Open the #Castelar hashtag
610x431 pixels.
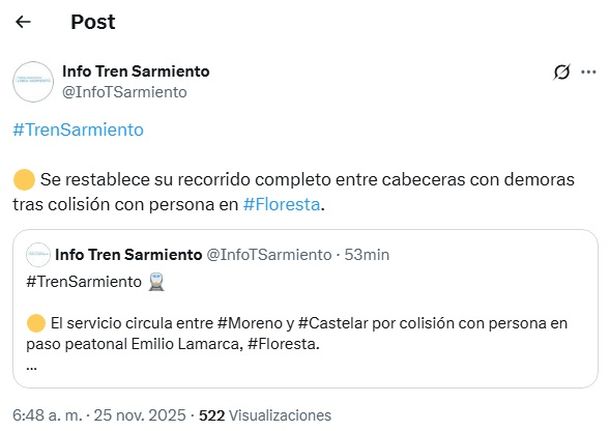point(333,323)
